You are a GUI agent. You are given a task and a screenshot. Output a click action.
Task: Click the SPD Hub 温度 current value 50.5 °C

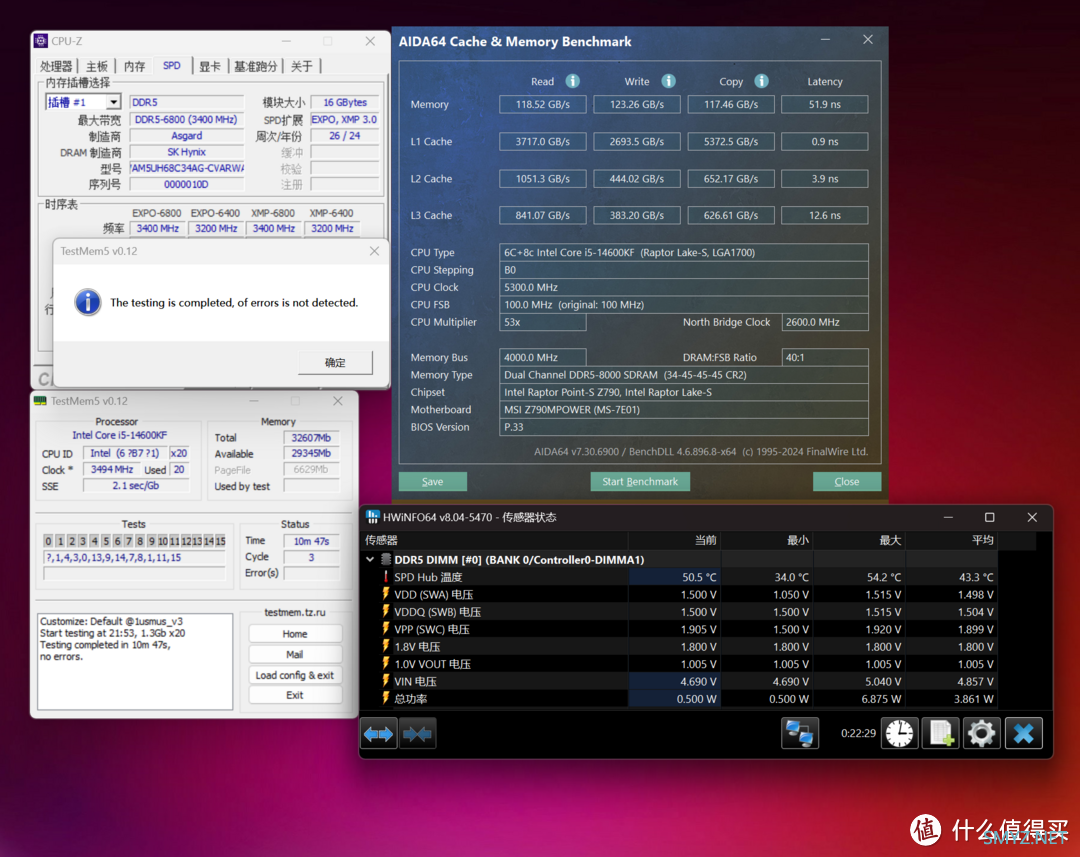pyautogui.click(x=675, y=577)
